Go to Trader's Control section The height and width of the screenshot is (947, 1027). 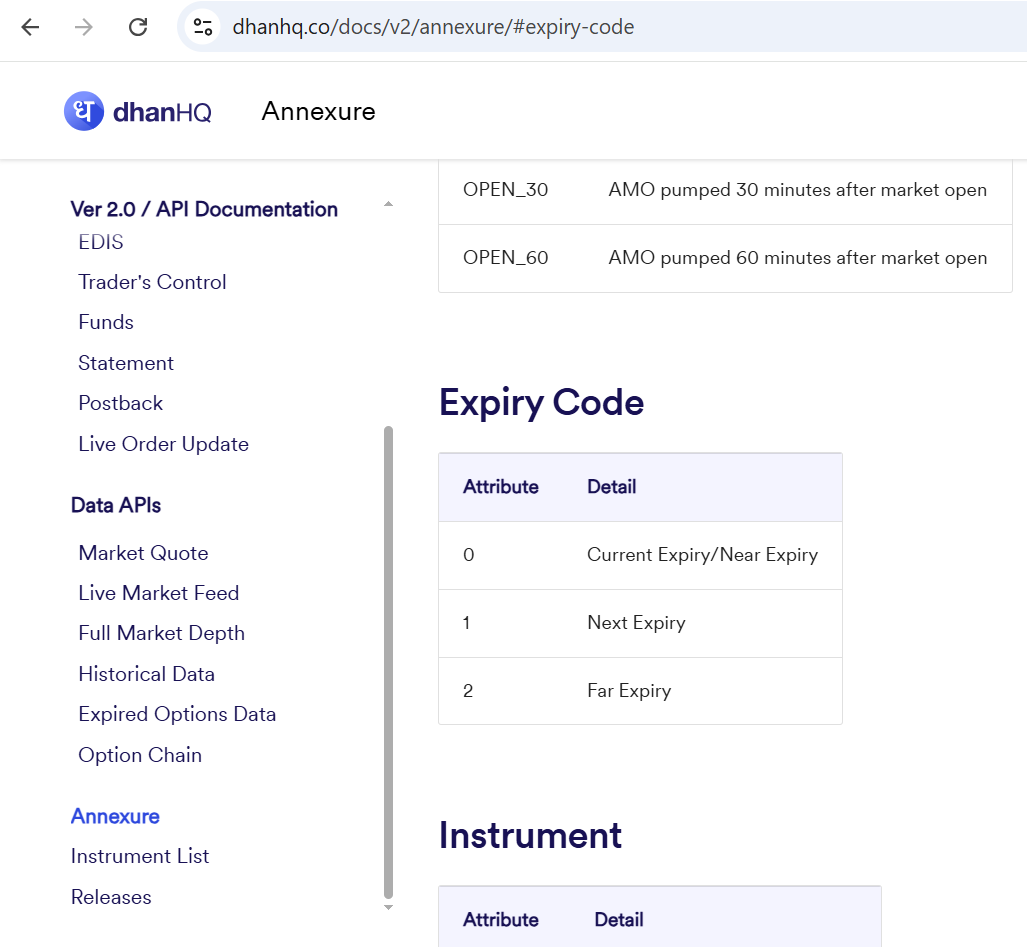click(152, 282)
